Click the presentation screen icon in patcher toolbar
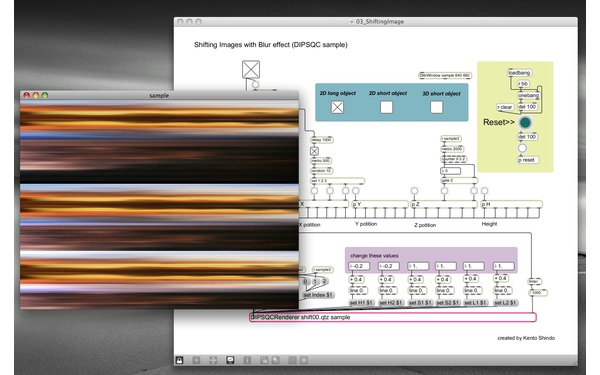600x375 pixels. [x=230, y=360]
